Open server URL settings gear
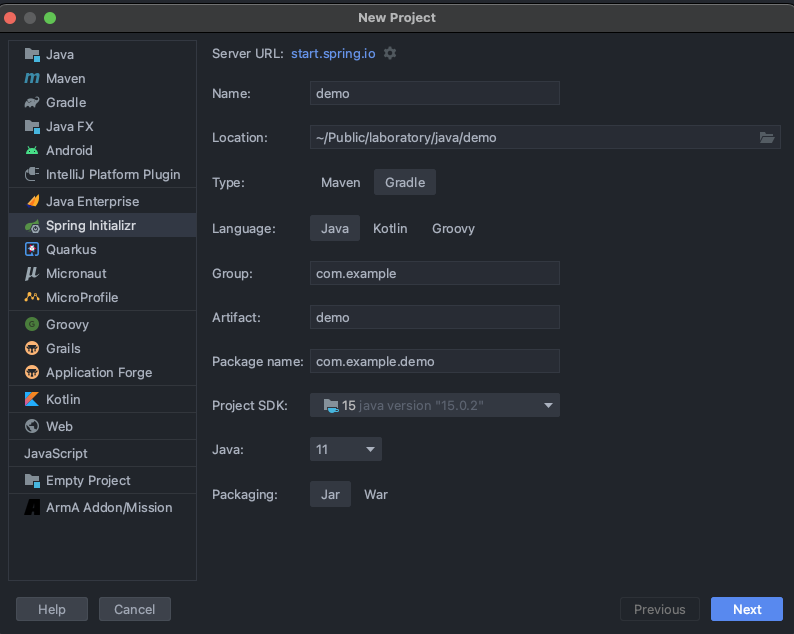Screen dimensions: 794x634 pos(390,53)
